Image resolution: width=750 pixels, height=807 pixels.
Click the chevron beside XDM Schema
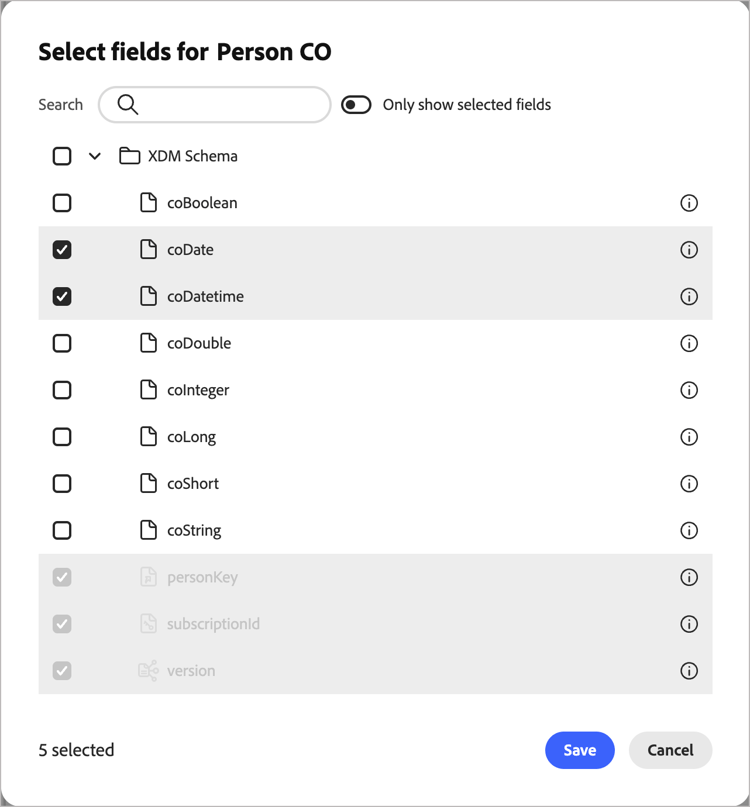95,156
